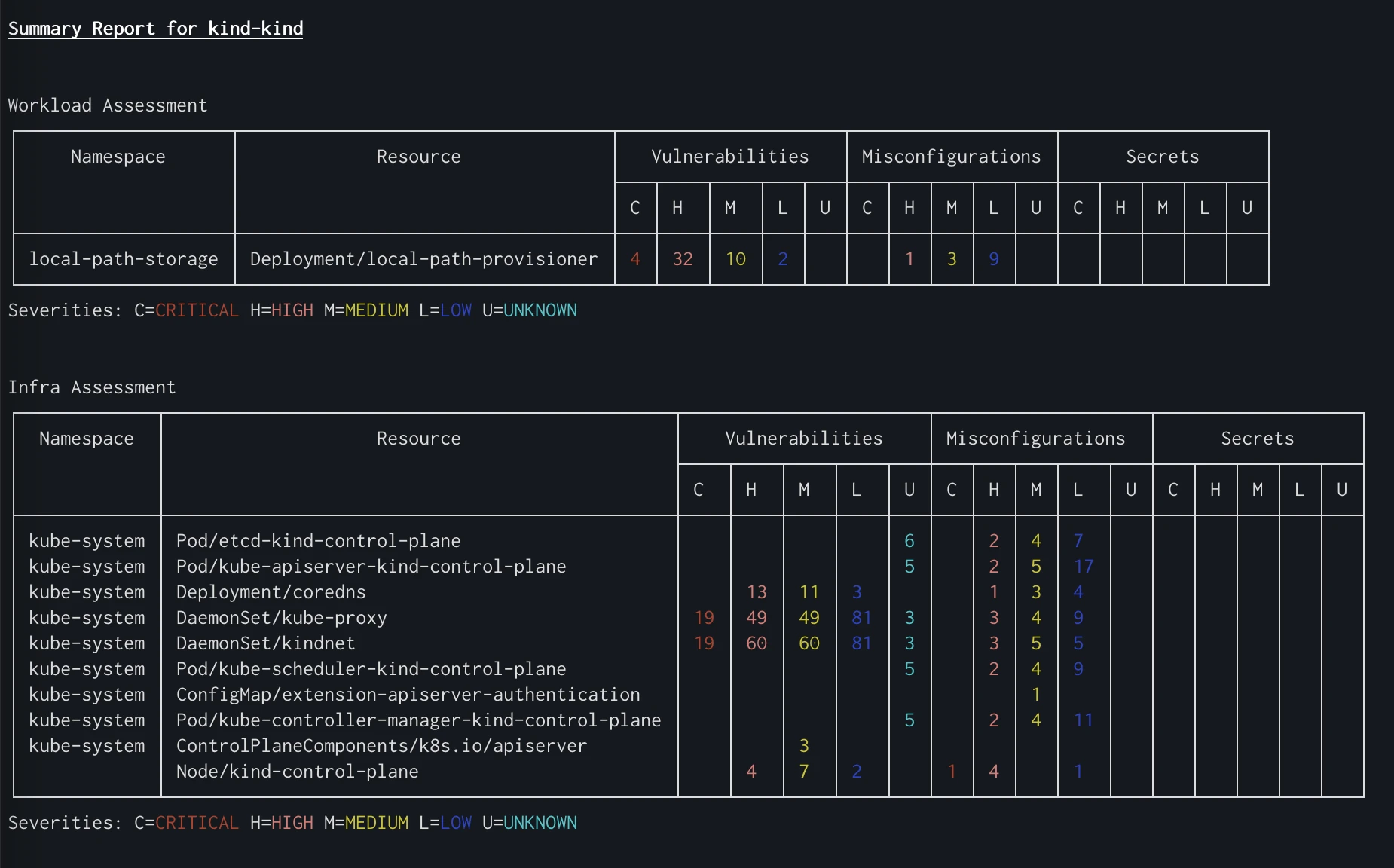Click high vulnerability count 4 for Node/kind-control-plane

click(x=751, y=772)
